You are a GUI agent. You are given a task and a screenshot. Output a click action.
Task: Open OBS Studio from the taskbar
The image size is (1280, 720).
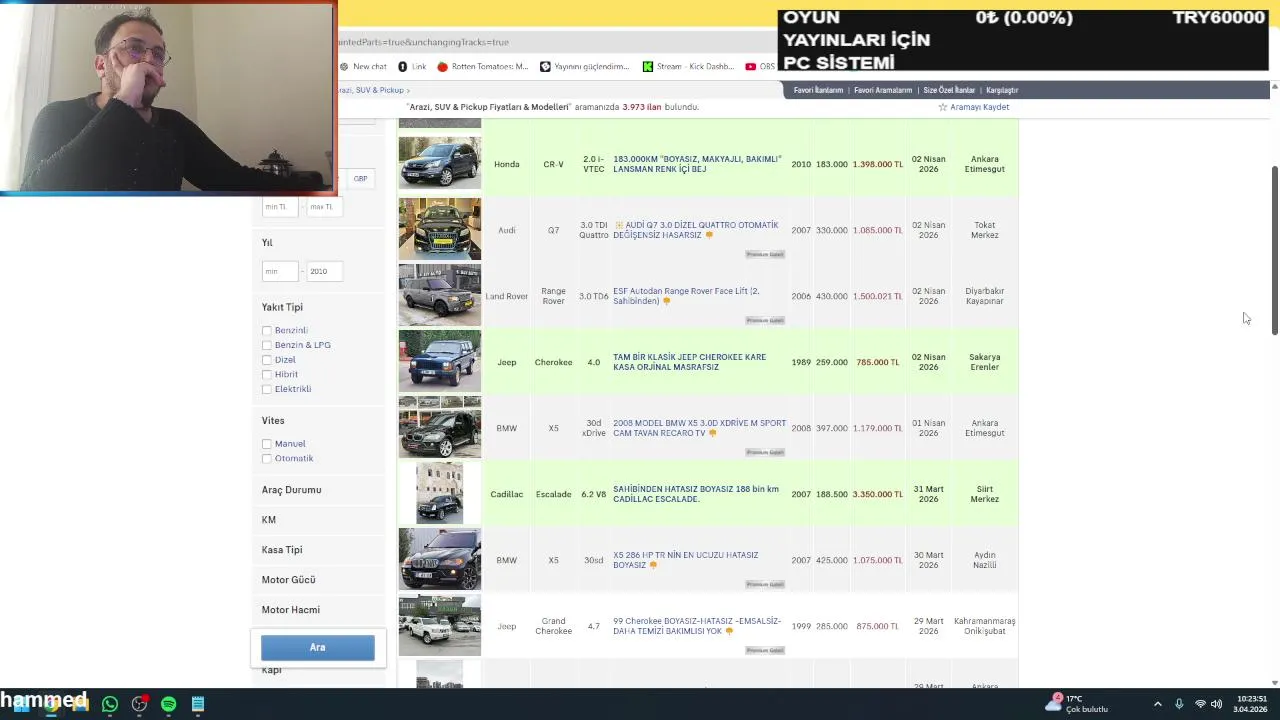tap(139, 704)
